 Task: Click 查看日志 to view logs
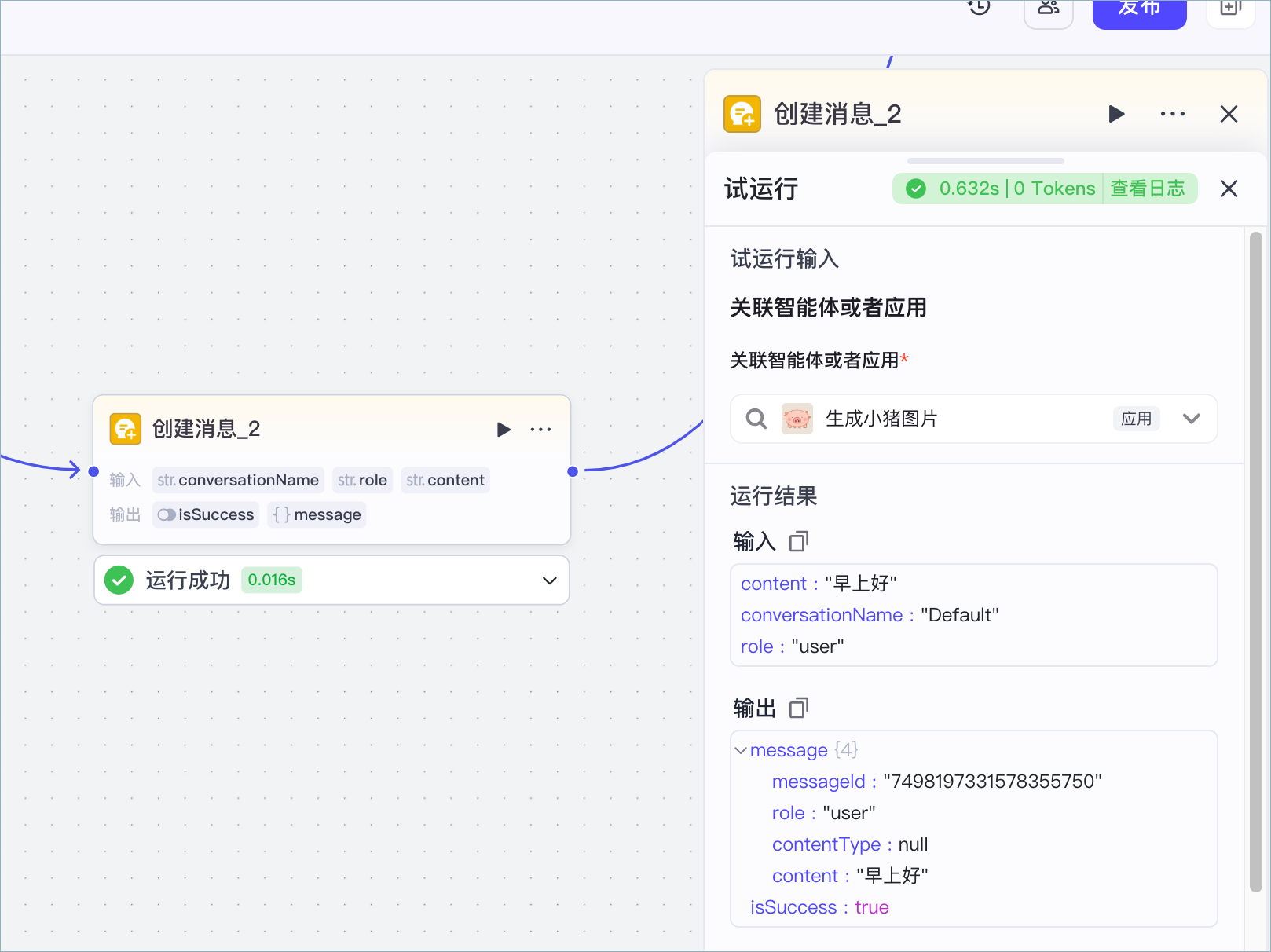[1147, 189]
